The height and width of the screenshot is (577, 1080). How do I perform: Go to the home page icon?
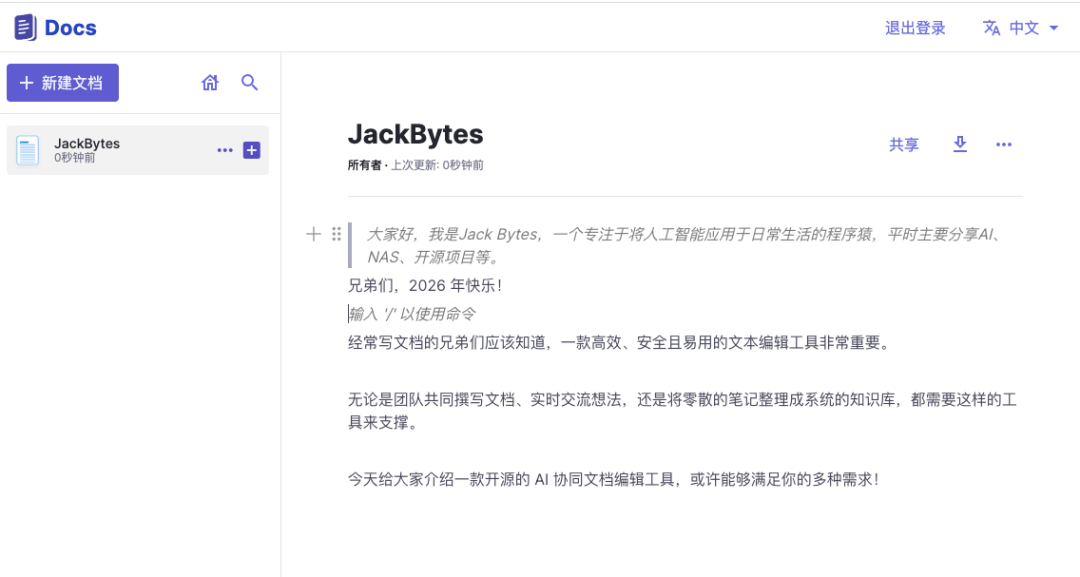click(210, 83)
